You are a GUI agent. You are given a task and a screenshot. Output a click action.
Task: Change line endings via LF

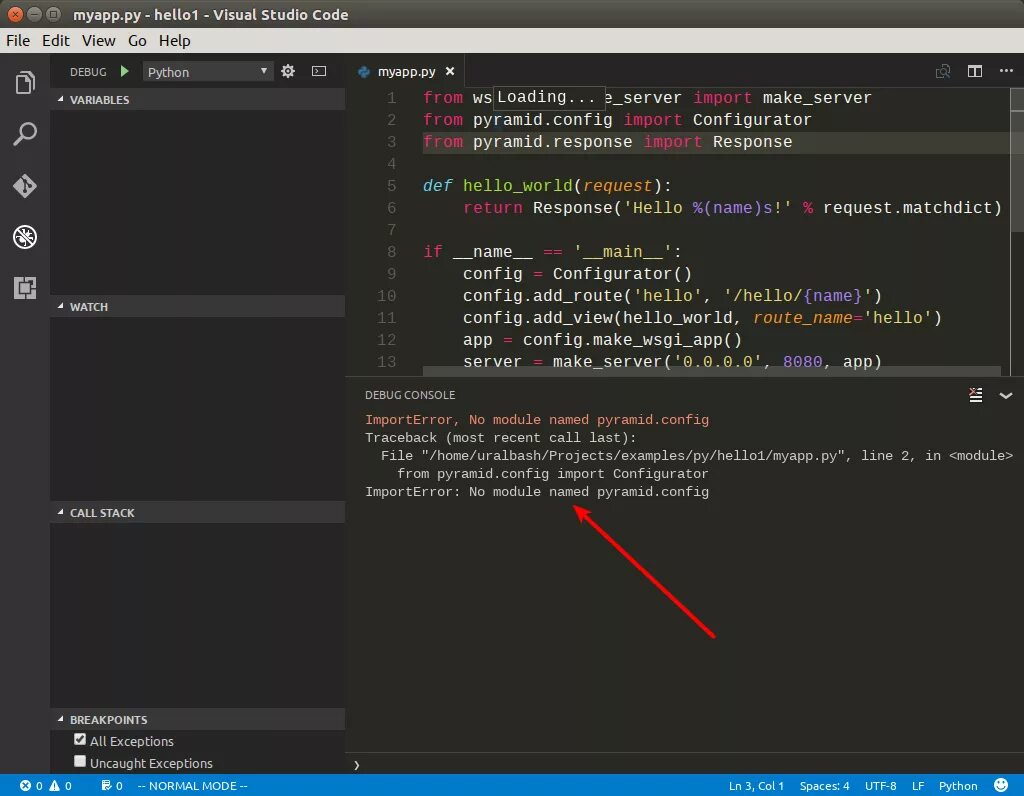(x=918, y=786)
